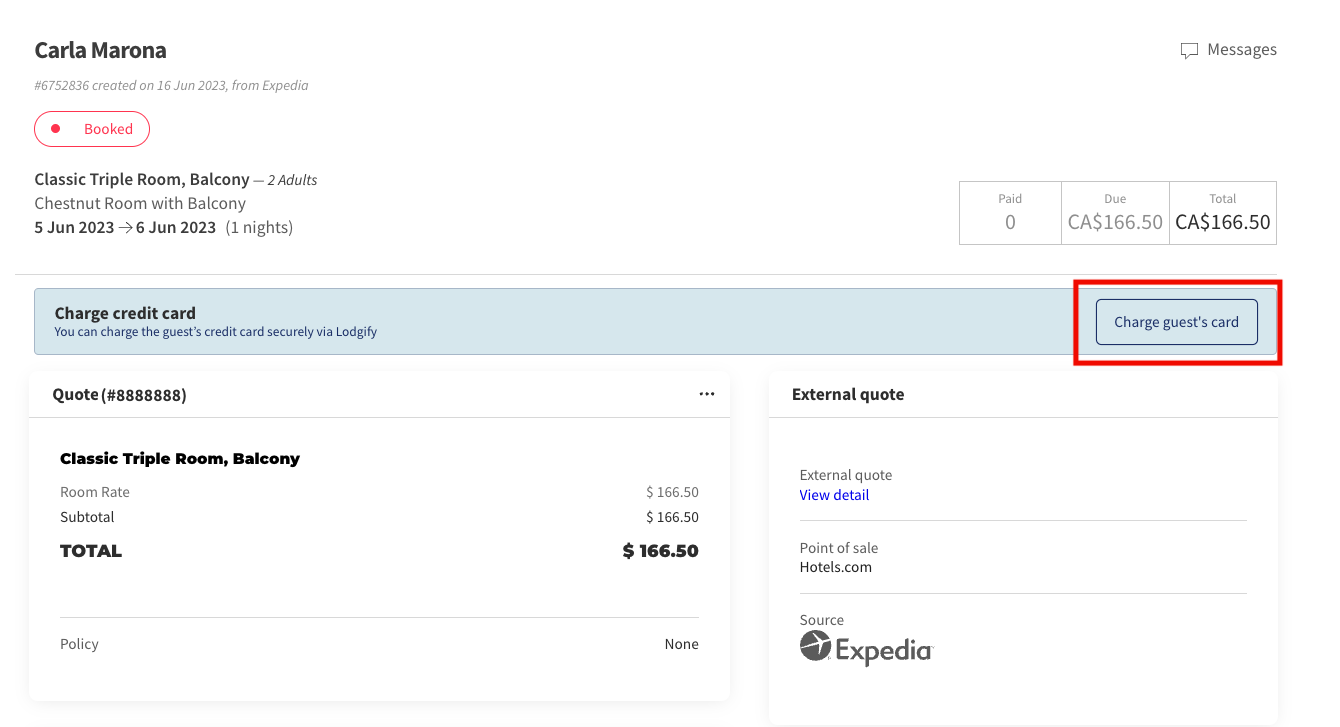
Task: Expand the quote options with the three dots
Action: pyautogui.click(x=707, y=394)
